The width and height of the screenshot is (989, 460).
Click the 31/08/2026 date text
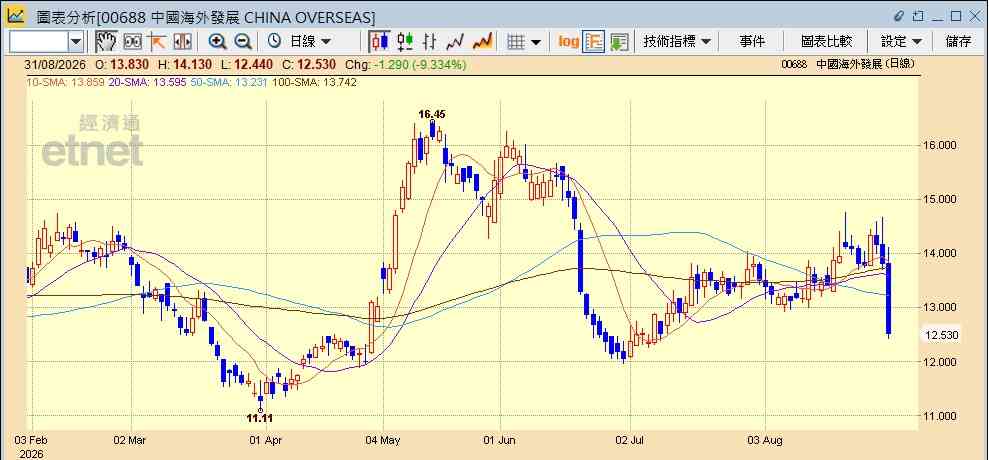tap(56, 64)
